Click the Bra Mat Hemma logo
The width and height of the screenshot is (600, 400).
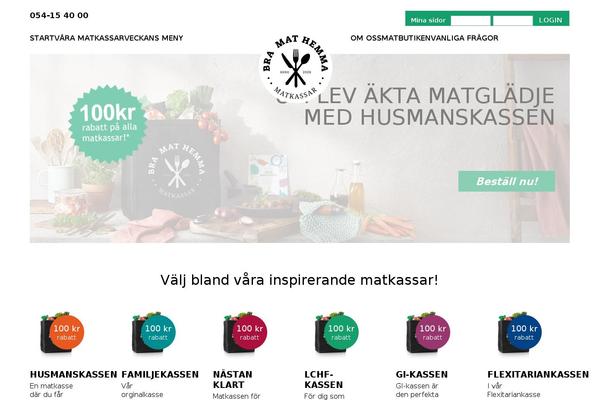[295, 69]
